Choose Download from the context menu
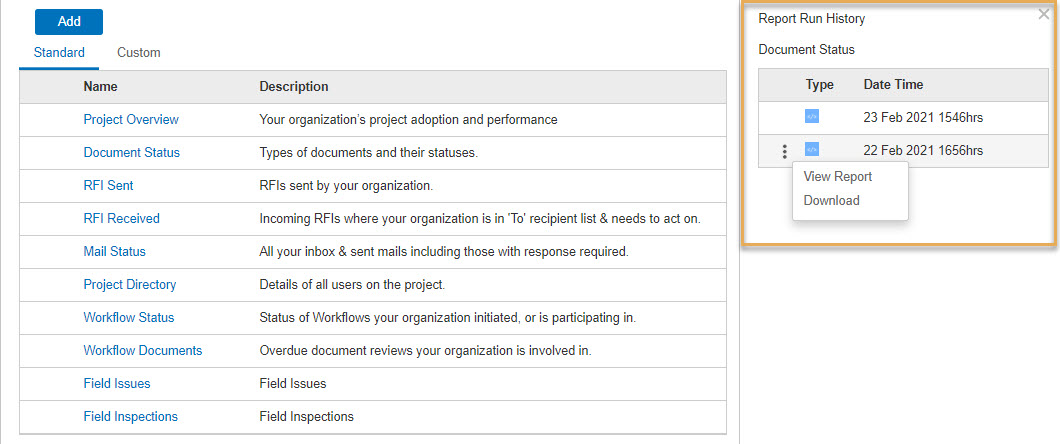The image size is (1060, 444). [832, 201]
